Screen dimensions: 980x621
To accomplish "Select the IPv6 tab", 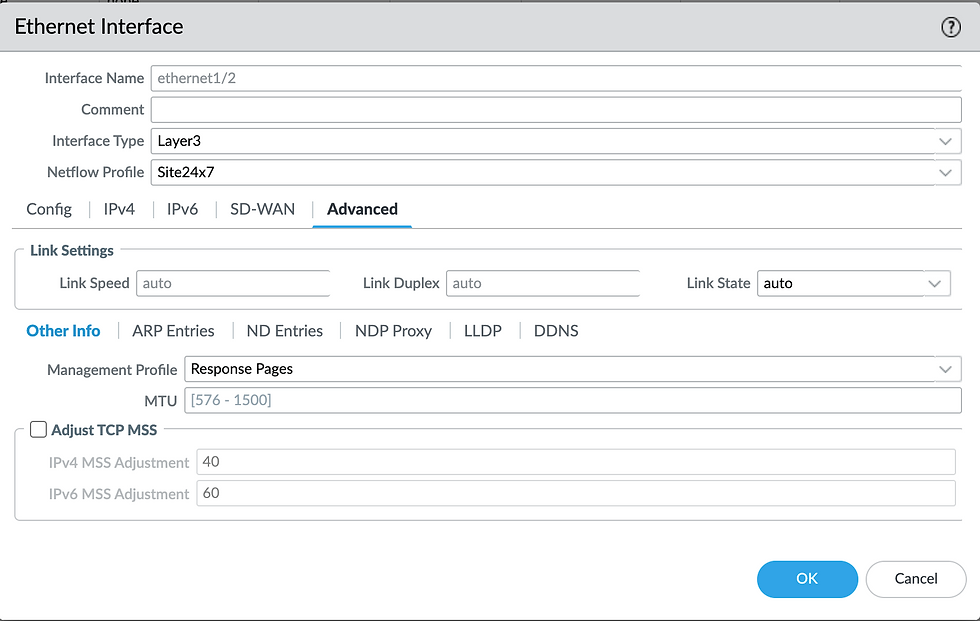I will coord(182,209).
